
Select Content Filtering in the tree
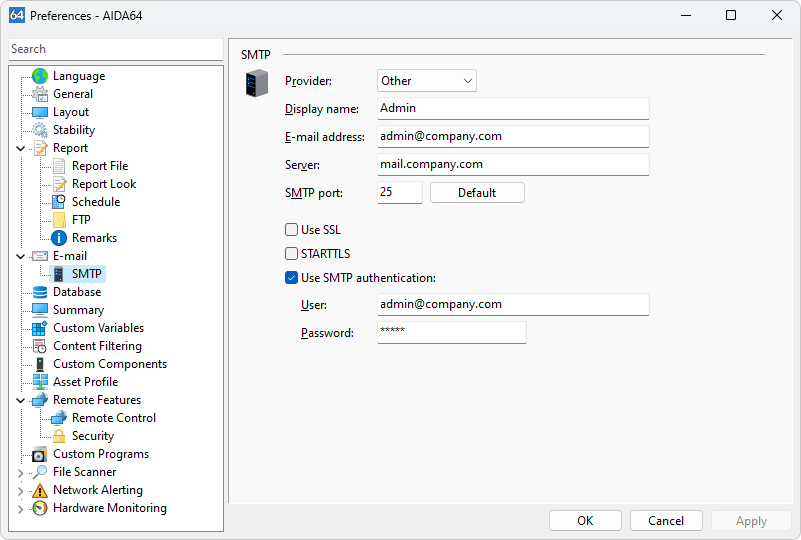(x=97, y=346)
